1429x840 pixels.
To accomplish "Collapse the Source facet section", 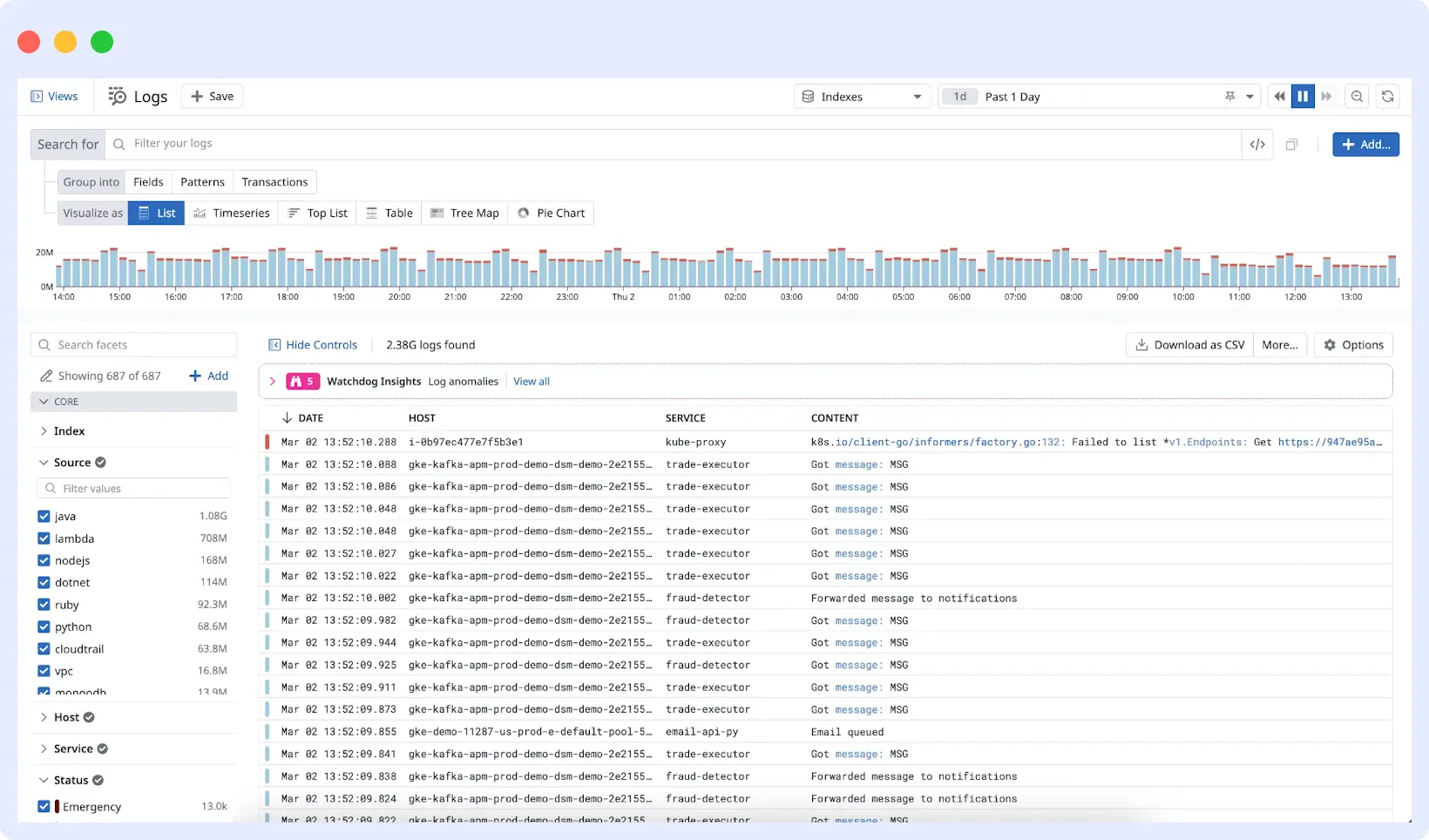I will point(42,462).
